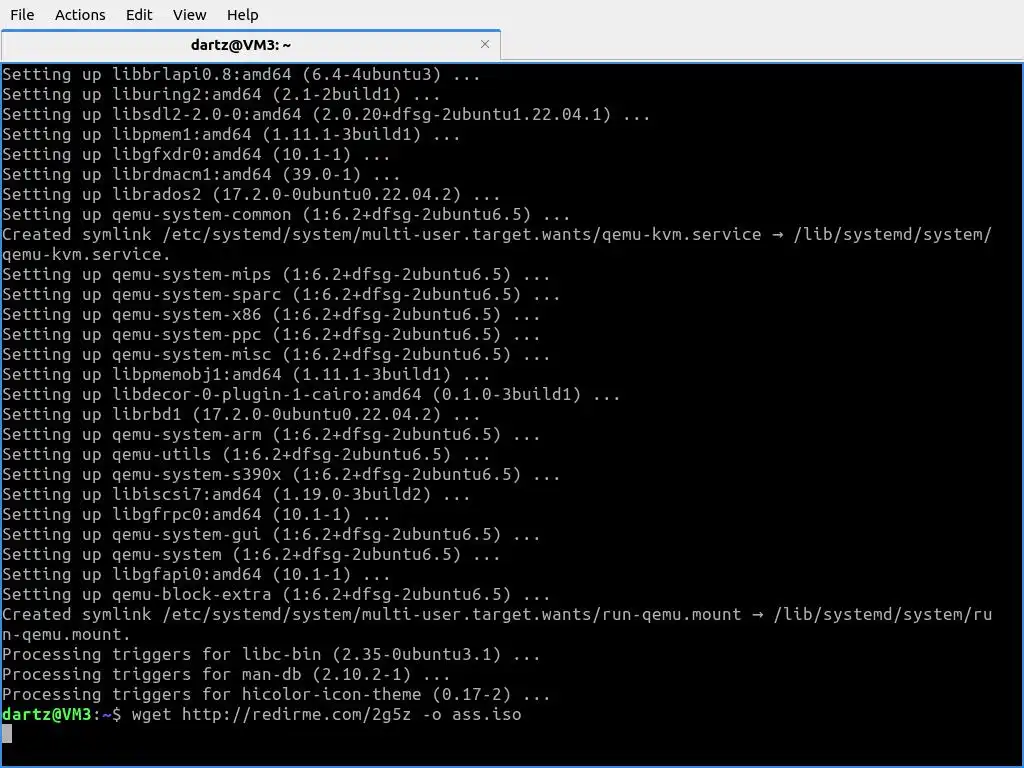The image size is (1024, 768).
Task: Click the line Setting up libbrlapi0.8:amd64
Action: pyautogui.click(x=241, y=74)
